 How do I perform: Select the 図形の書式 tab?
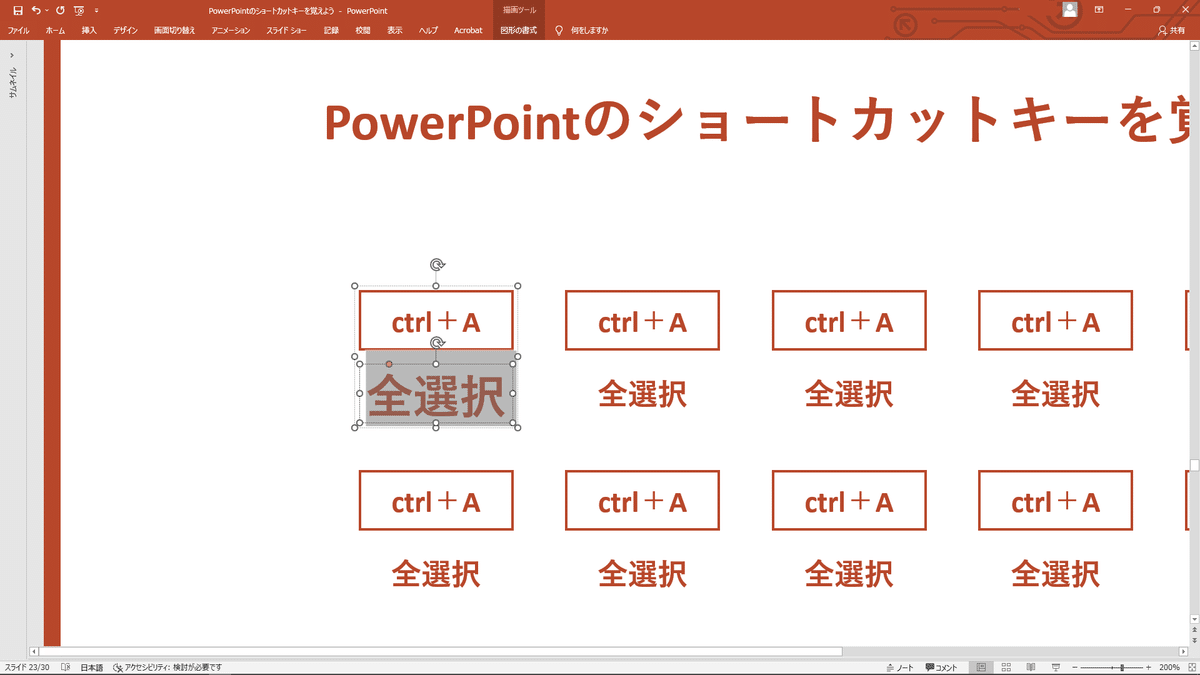click(519, 30)
